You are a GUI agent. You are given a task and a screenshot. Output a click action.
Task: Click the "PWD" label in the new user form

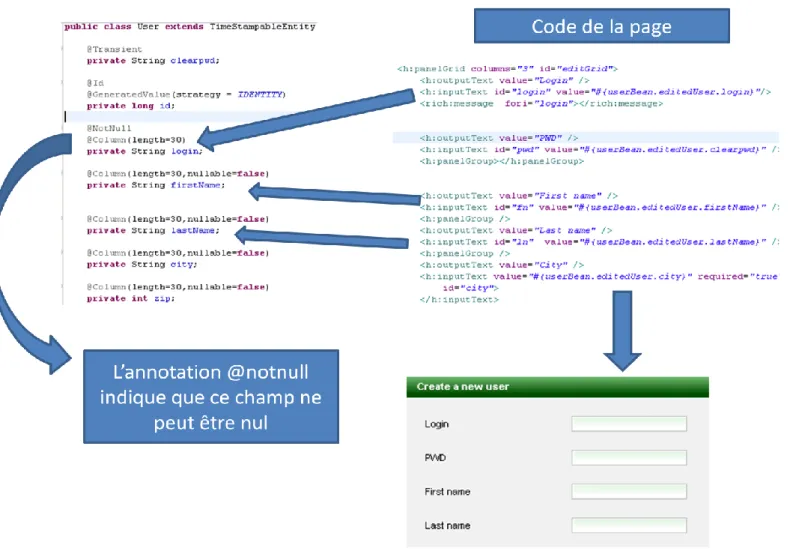[x=435, y=458]
